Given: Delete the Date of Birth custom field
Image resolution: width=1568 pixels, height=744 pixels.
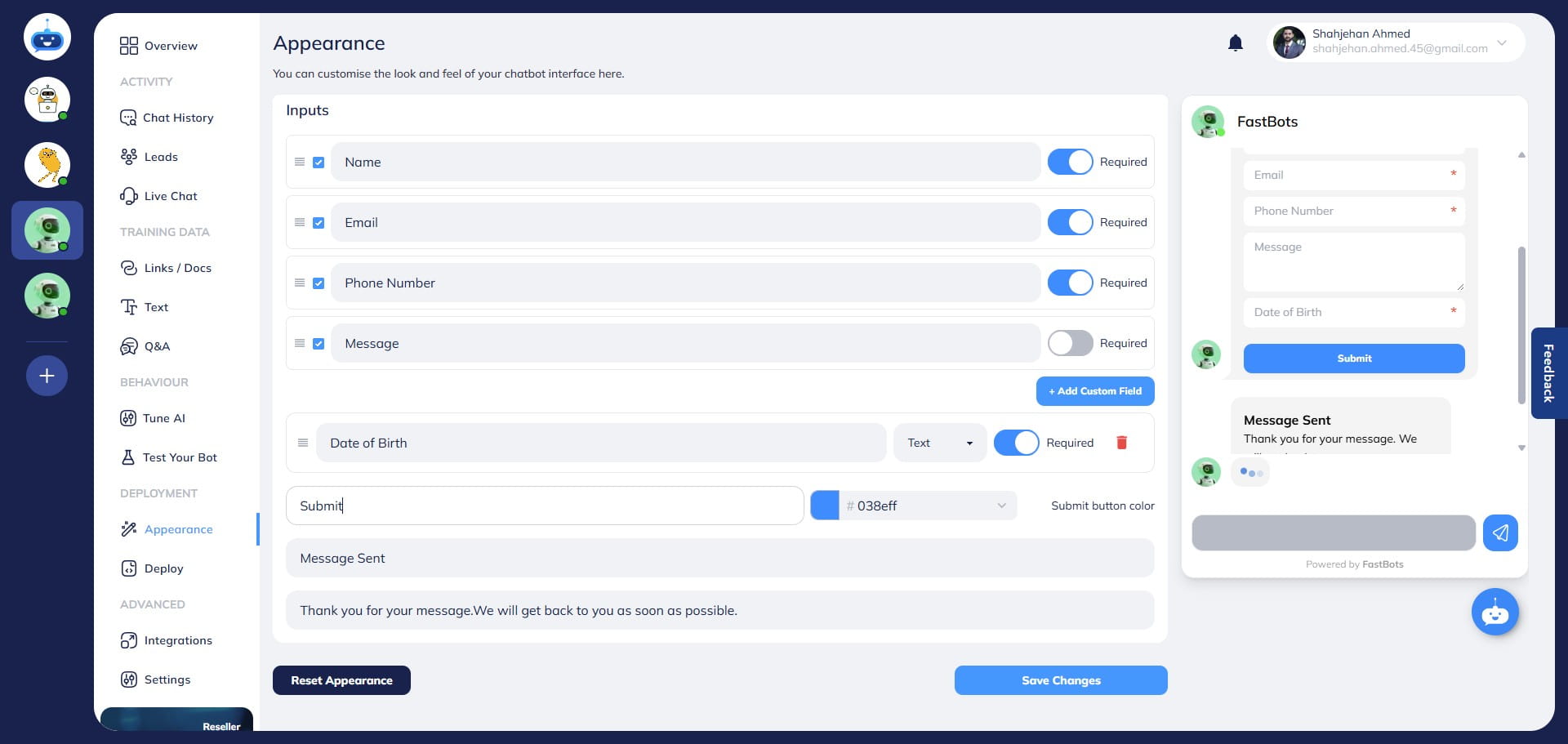Looking at the screenshot, I should pyautogui.click(x=1121, y=443).
